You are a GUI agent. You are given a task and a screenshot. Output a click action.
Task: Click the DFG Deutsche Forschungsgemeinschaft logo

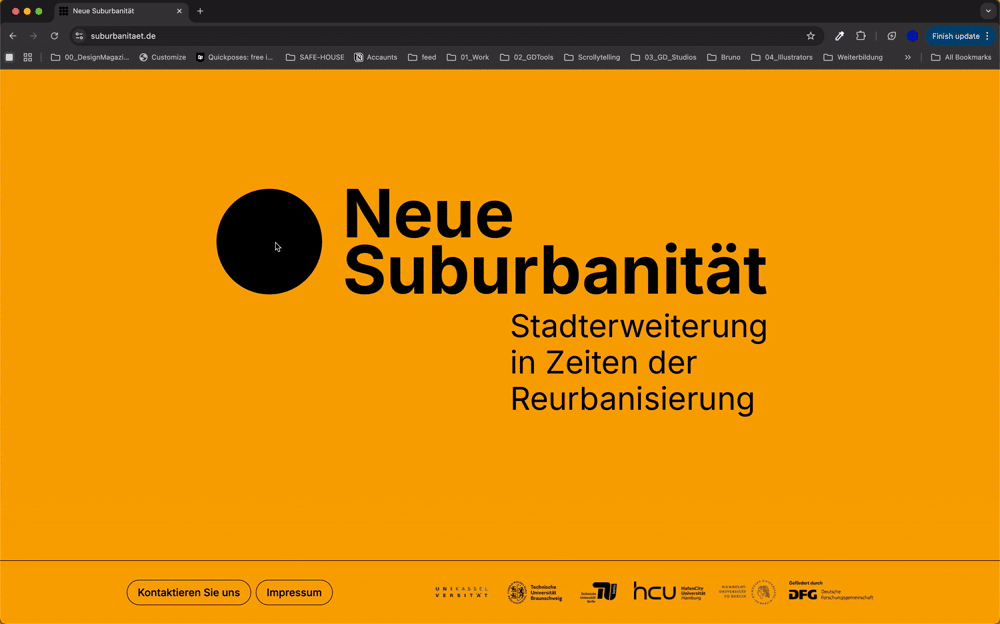coord(830,592)
